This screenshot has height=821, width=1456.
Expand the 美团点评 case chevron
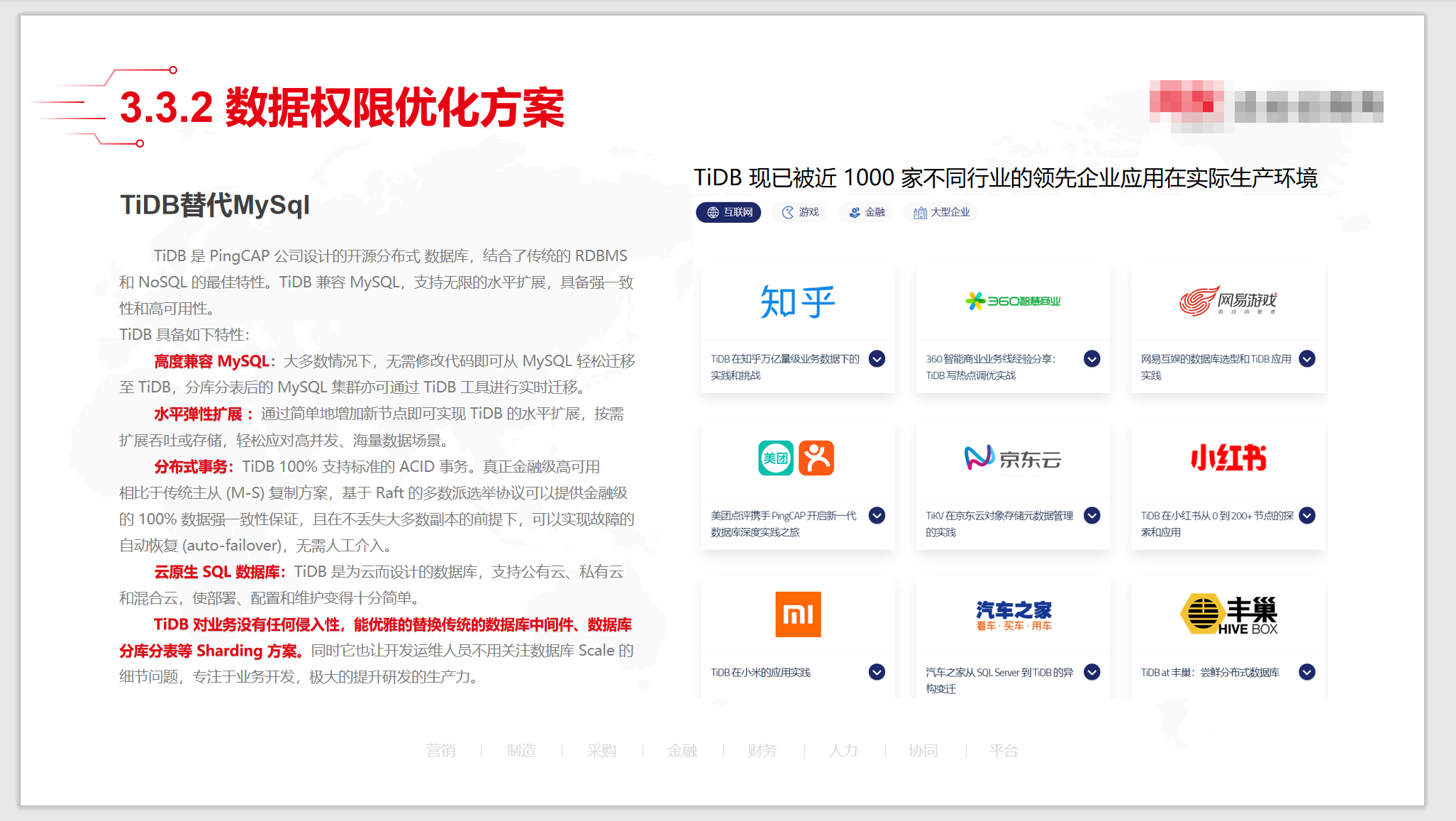[x=877, y=516]
